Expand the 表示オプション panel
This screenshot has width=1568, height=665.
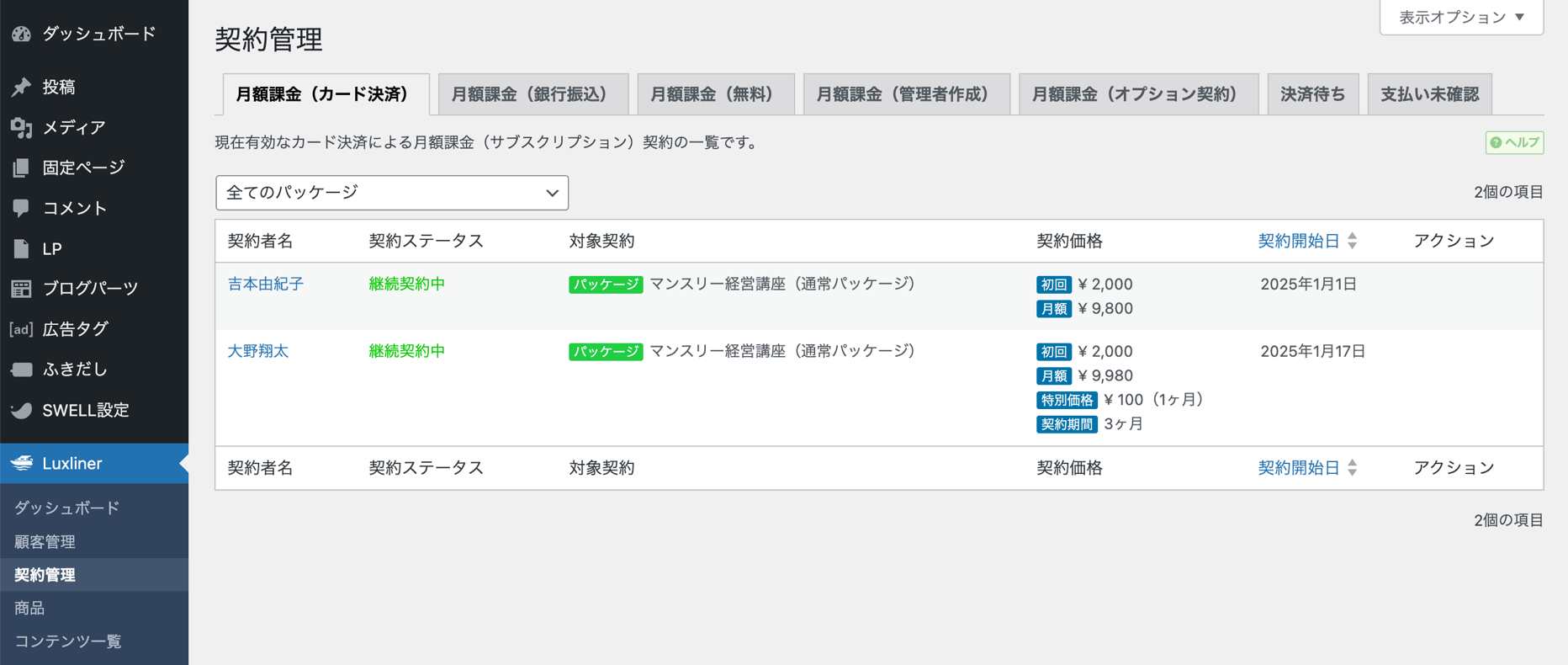pyautogui.click(x=1461, y=17)
